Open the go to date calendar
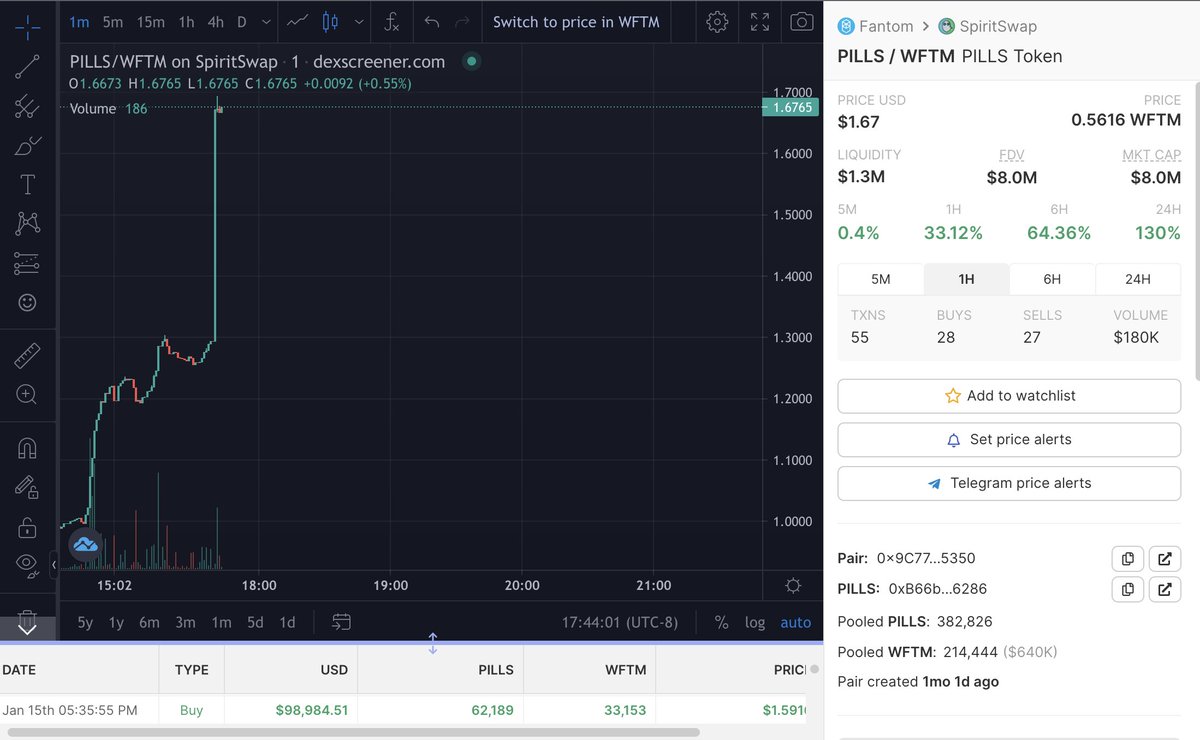Image resolution: width=1200 pixels, height=740 pixels. pyautogui.click(x=341, y=622)
